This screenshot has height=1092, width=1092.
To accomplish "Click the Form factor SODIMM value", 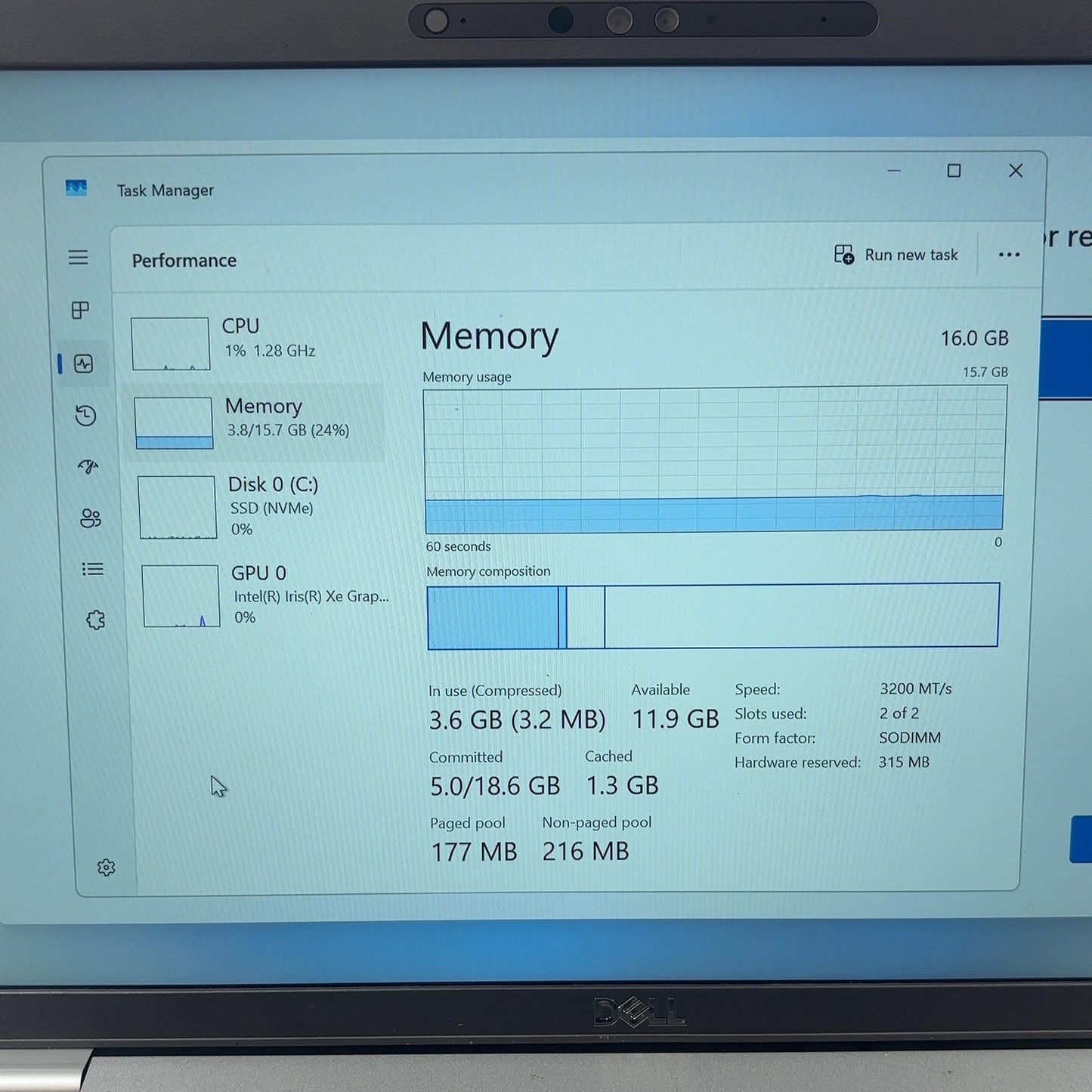I will pyautogui.click(x=910, y=738).
